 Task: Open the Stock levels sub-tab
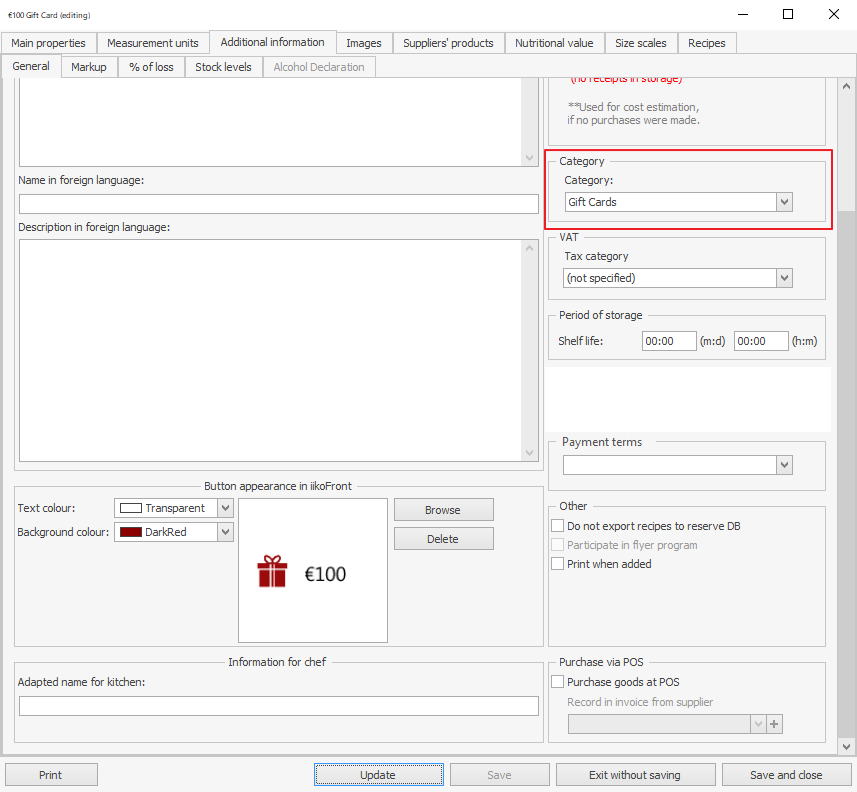tap(223, 67)
